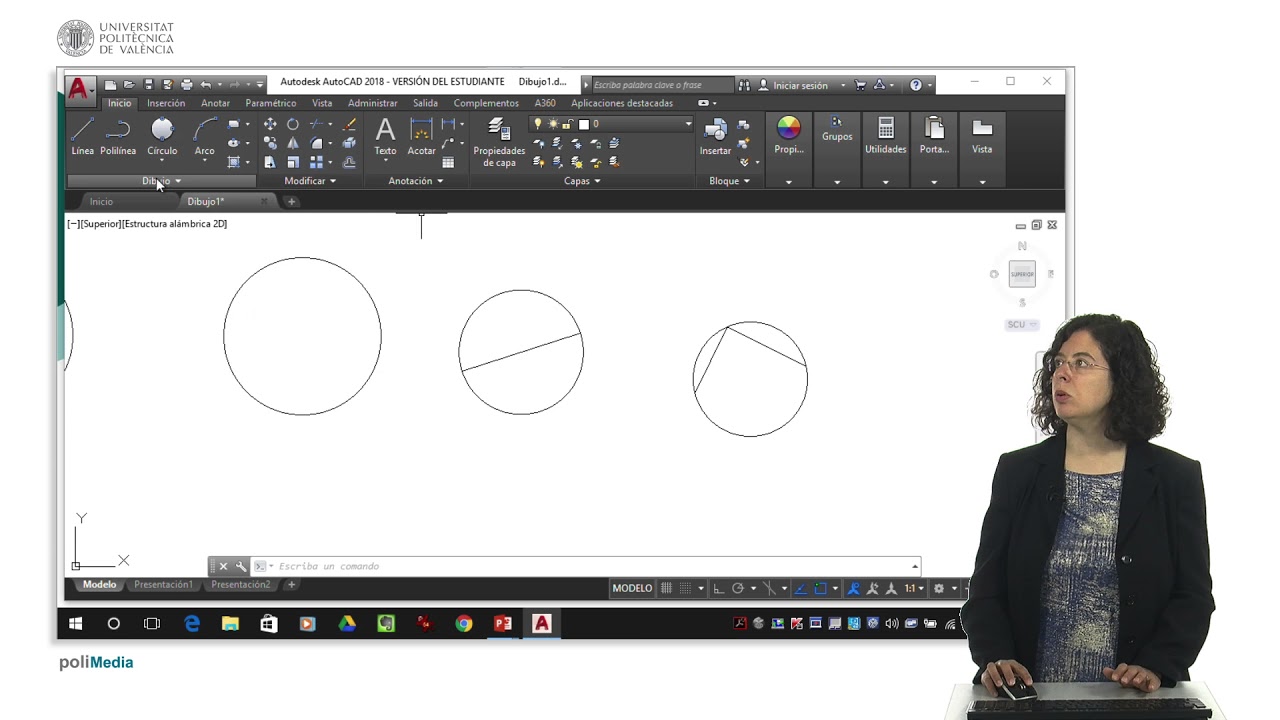Expand the Bloque panel
The width and height of the screenshot is (1280, 720).
click(x=729, y=181)
